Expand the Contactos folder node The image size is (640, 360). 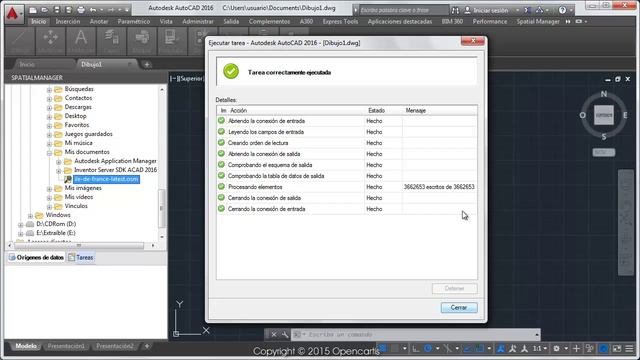49,98
